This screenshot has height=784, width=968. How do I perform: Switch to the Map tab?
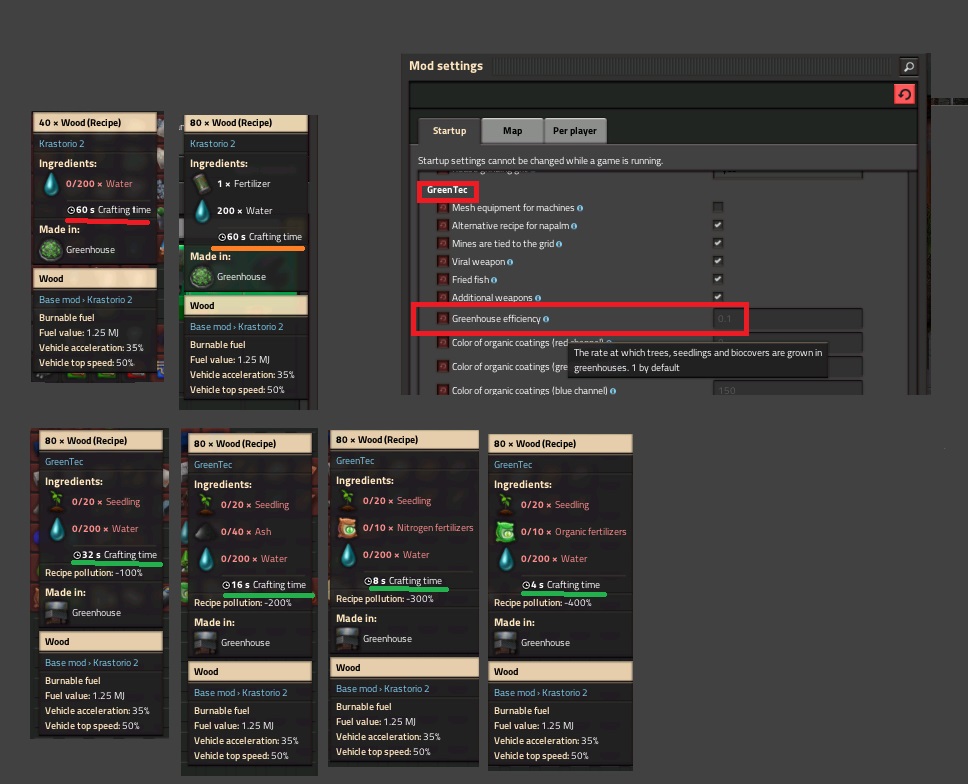(x=512, y=131)
